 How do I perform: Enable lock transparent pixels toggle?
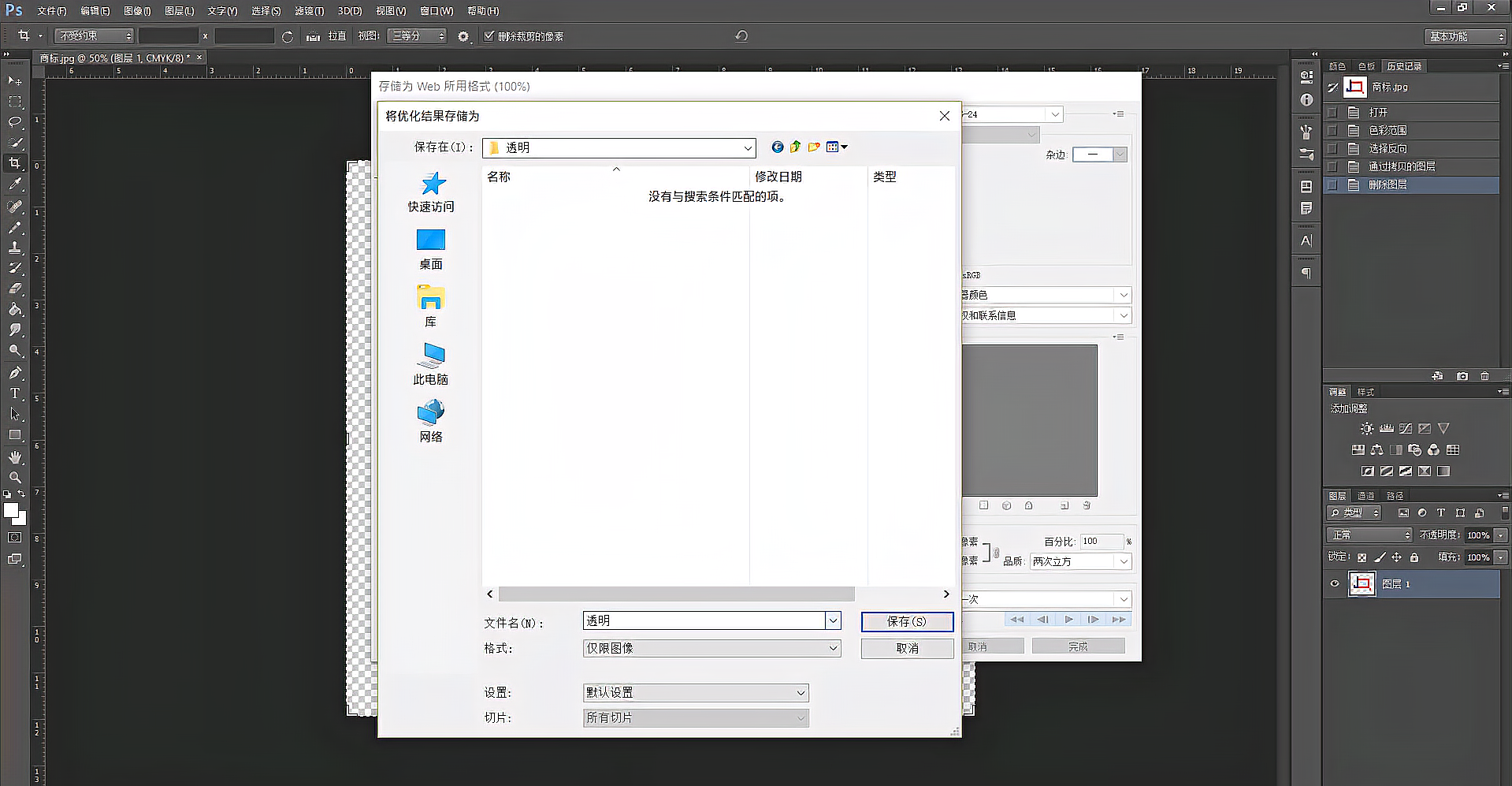(1362, 557)
